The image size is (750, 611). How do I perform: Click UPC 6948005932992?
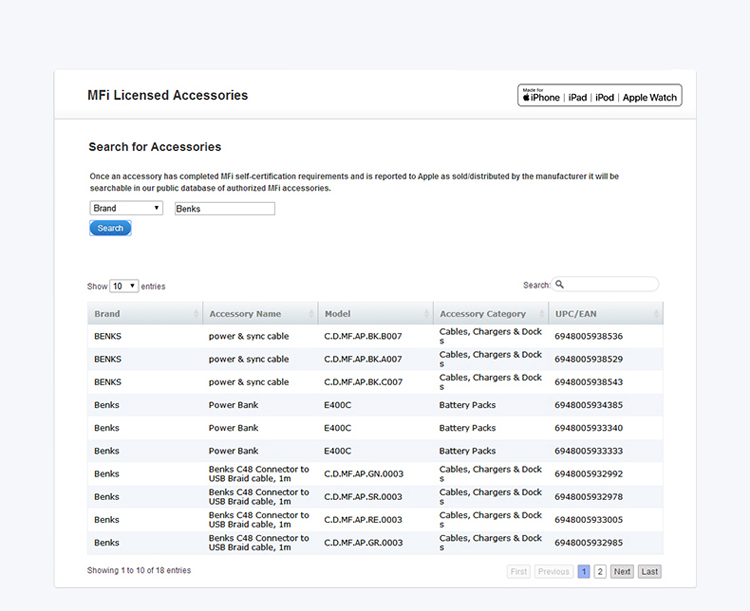[588, 474]
